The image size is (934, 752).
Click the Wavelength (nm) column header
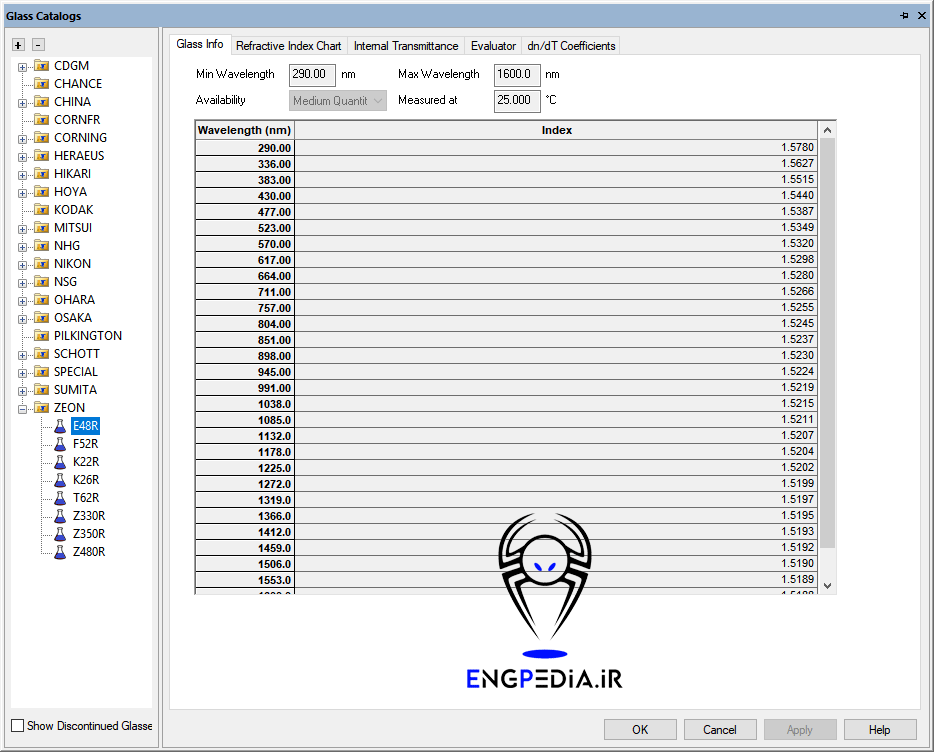244,130
